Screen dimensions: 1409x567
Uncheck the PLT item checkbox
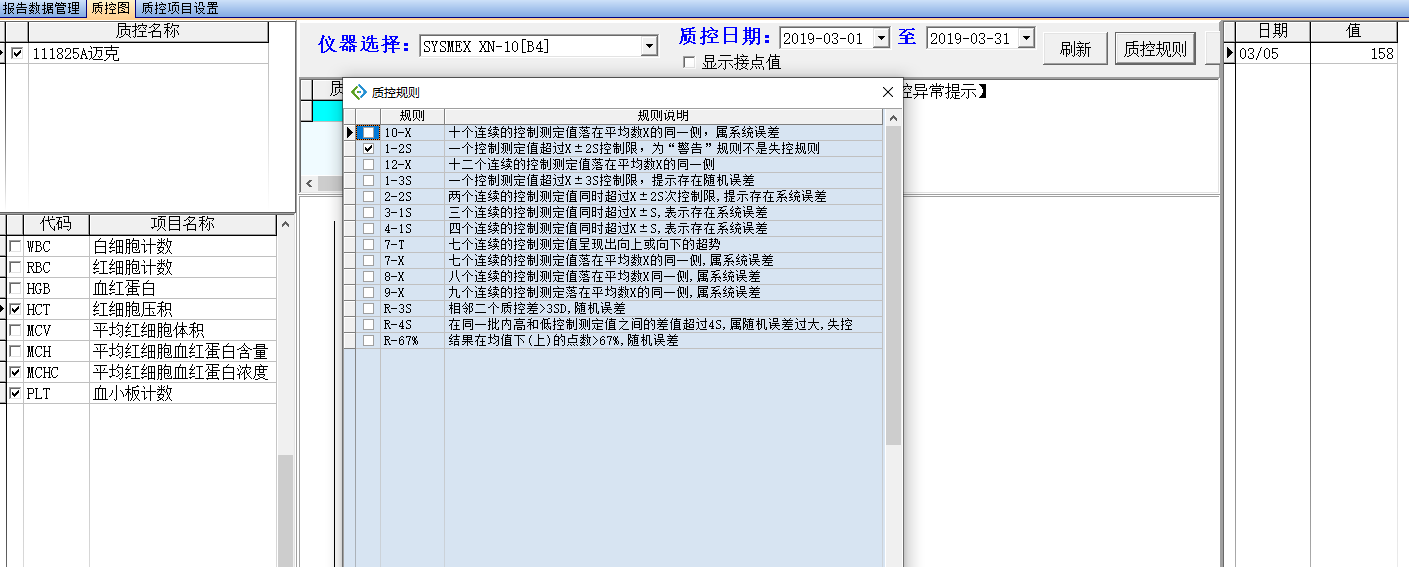point(15,393)
